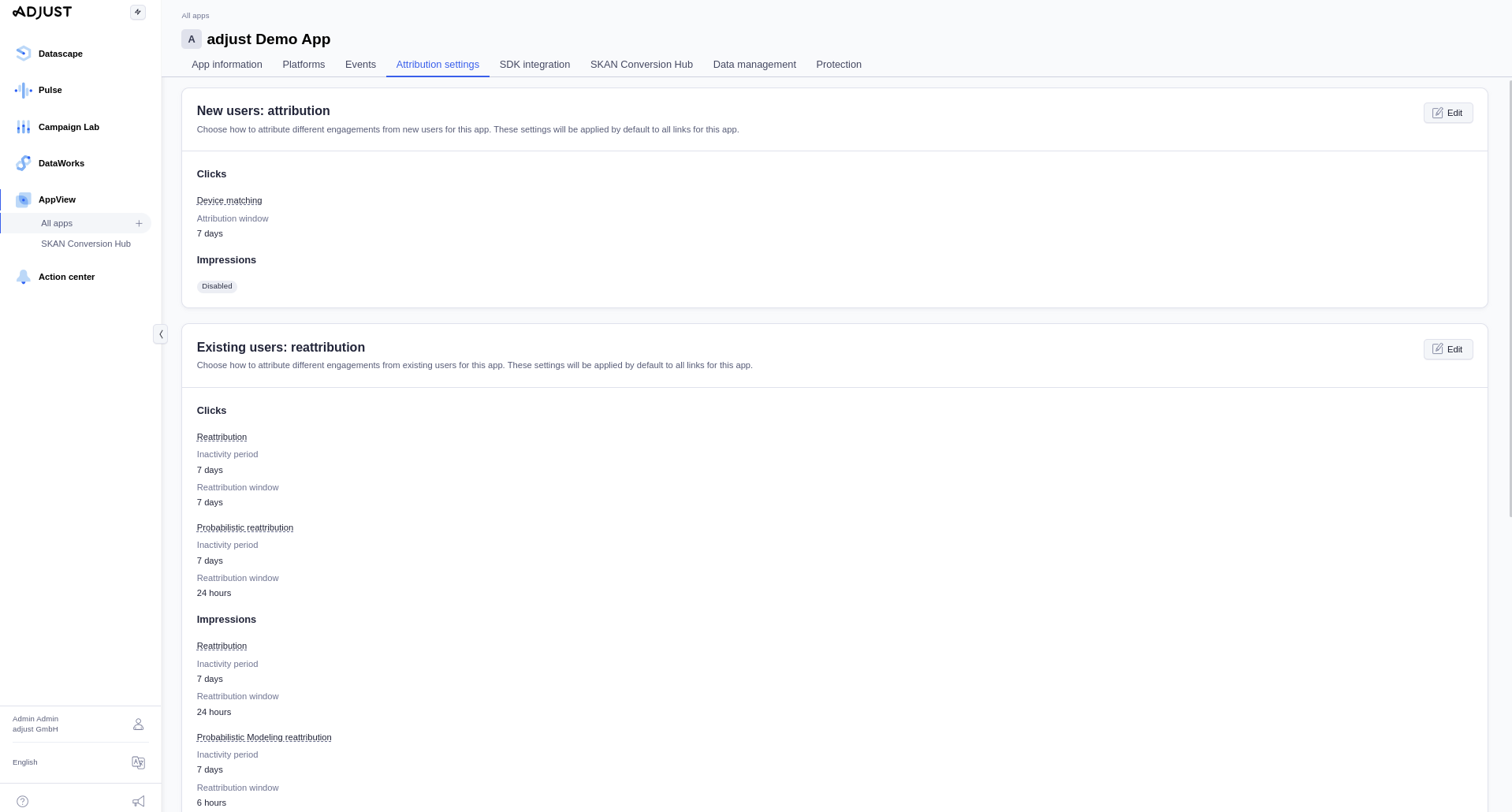
Task: Edit New users attribution settings
Action: tap(1448, 113)
